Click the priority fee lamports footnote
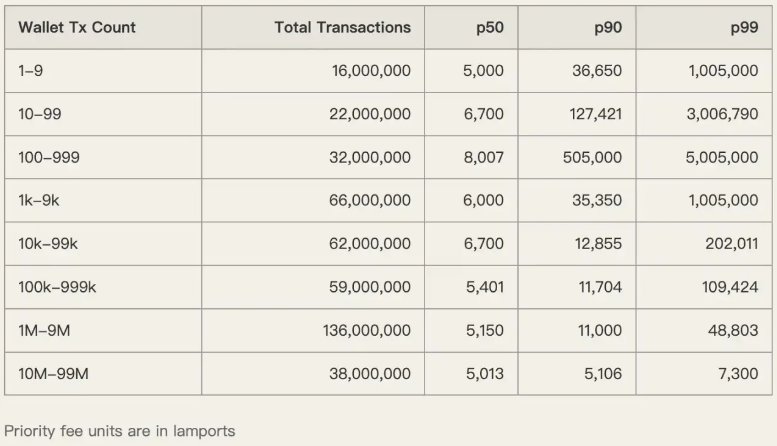777x446 pixels. [x=120, y=431]
